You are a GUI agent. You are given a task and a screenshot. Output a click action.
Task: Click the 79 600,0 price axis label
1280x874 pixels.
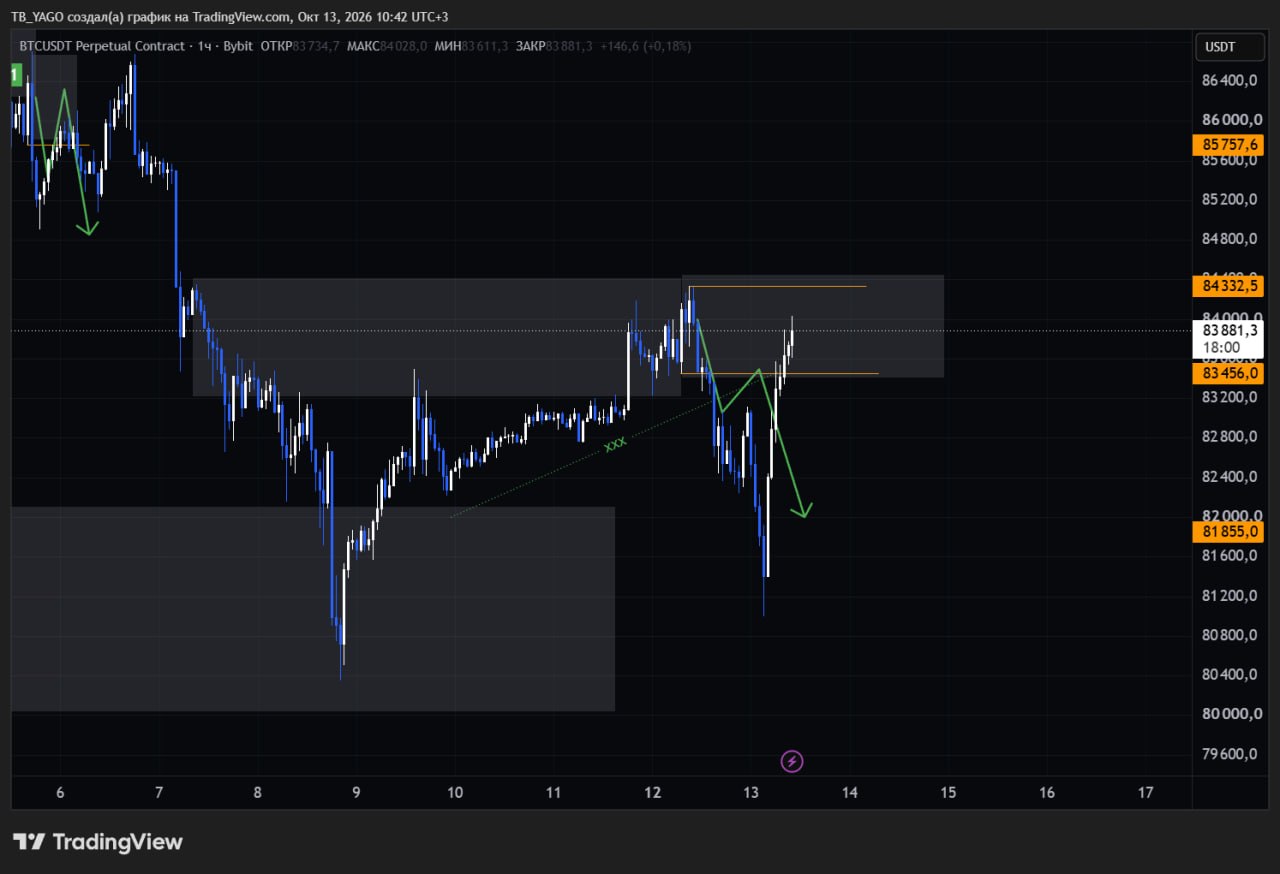1231,753
